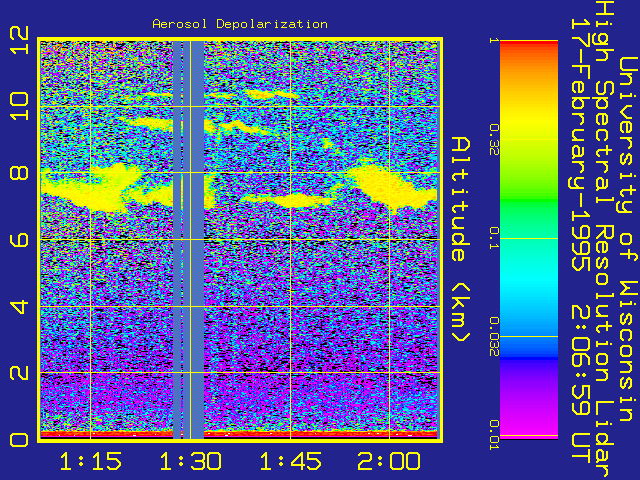The width and height of the screenshot is (640, 480).
Task: Click color scale label 0.01
Action: tap(494, 435)
